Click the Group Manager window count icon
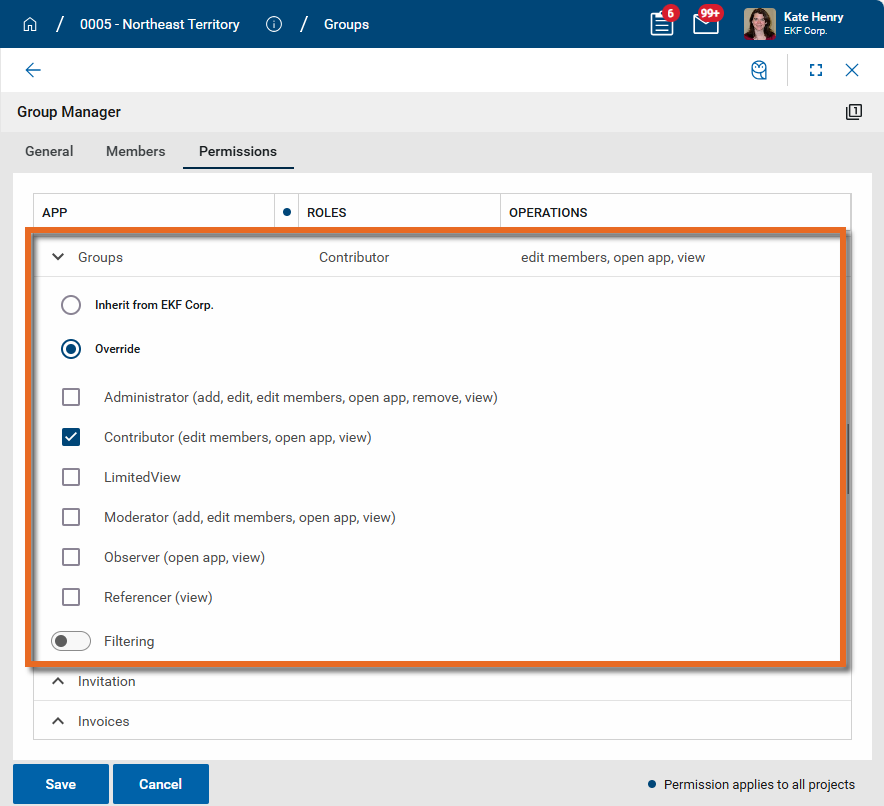This screenshot has height=806, width=884. click(853, 112)
